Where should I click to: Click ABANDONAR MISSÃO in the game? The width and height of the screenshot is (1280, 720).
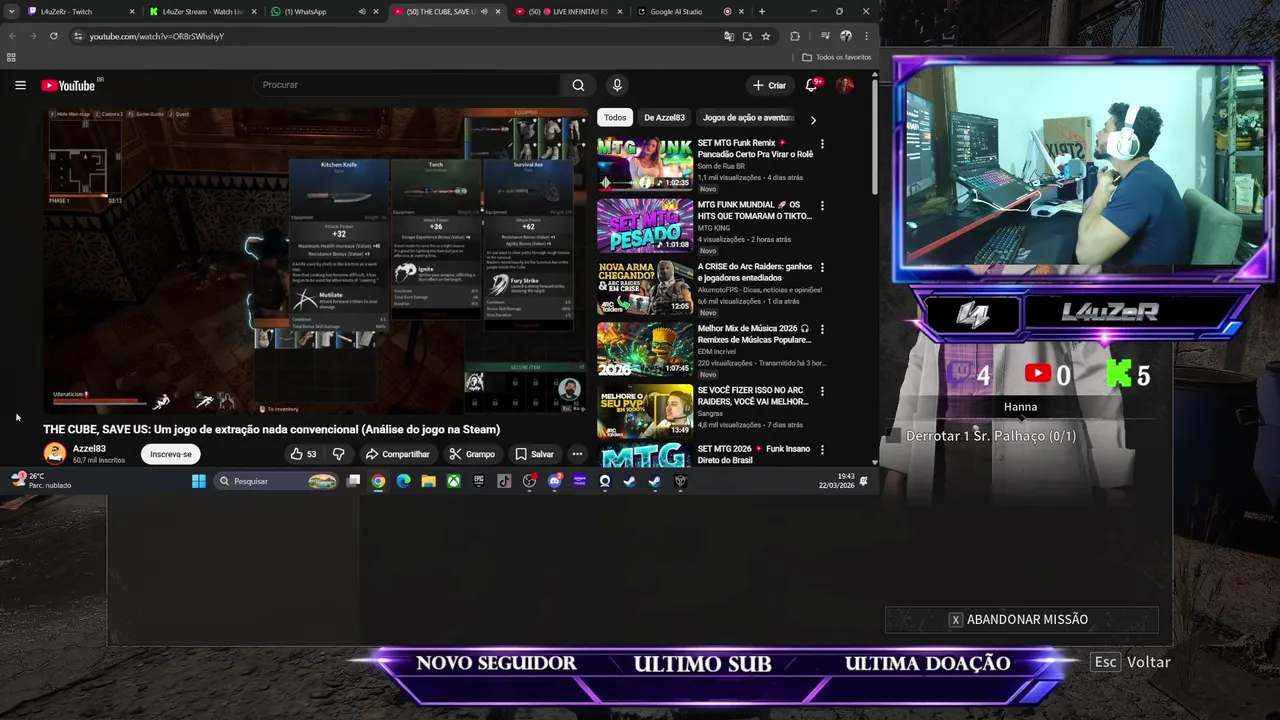pyautogui.click(x=1021, y=620)
